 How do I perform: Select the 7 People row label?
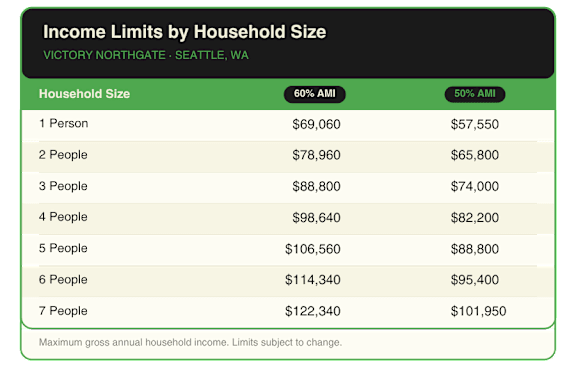[63, 311]
